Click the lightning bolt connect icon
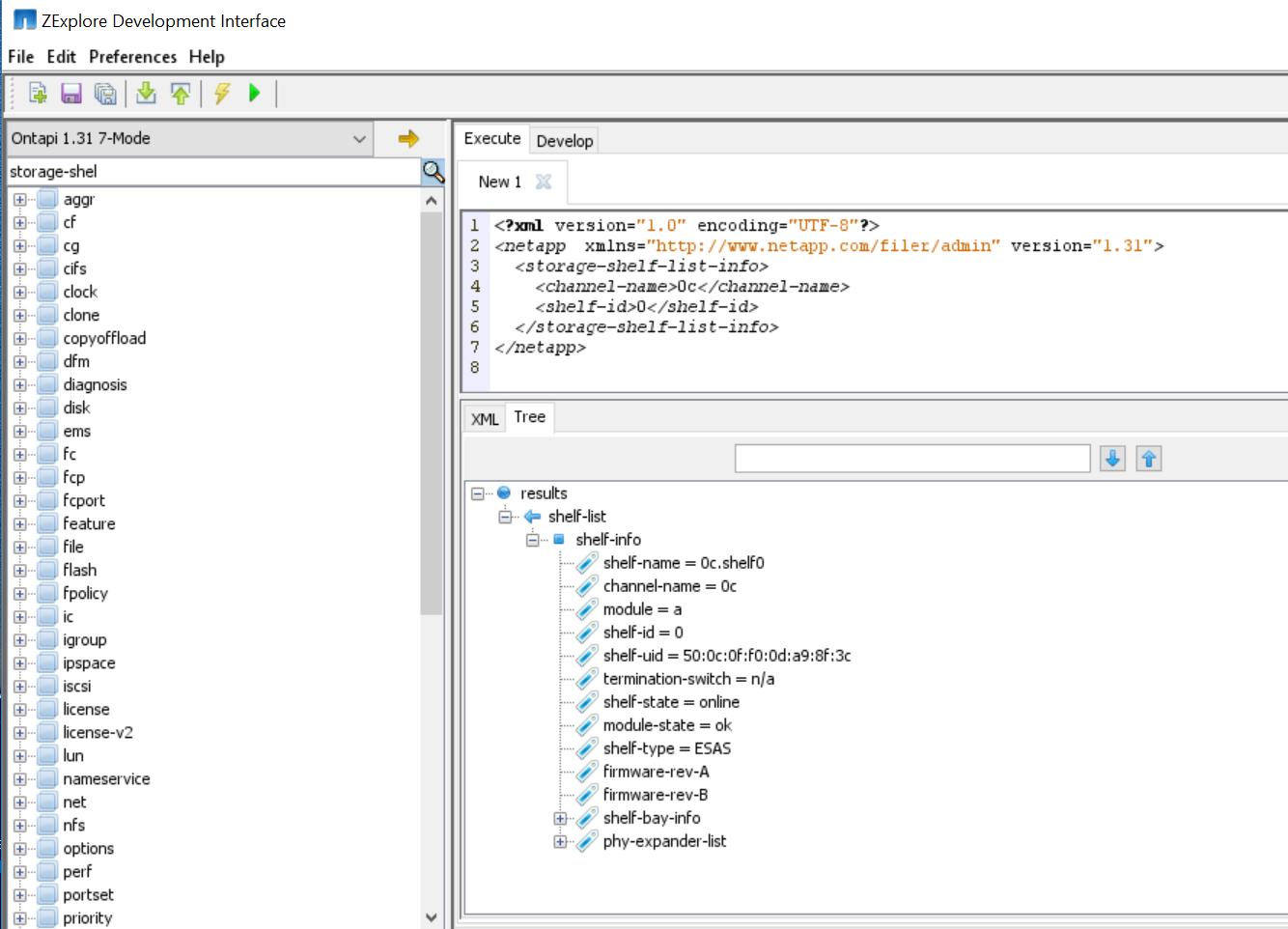Screen dimensions: 1288x929 coord(222,93)
